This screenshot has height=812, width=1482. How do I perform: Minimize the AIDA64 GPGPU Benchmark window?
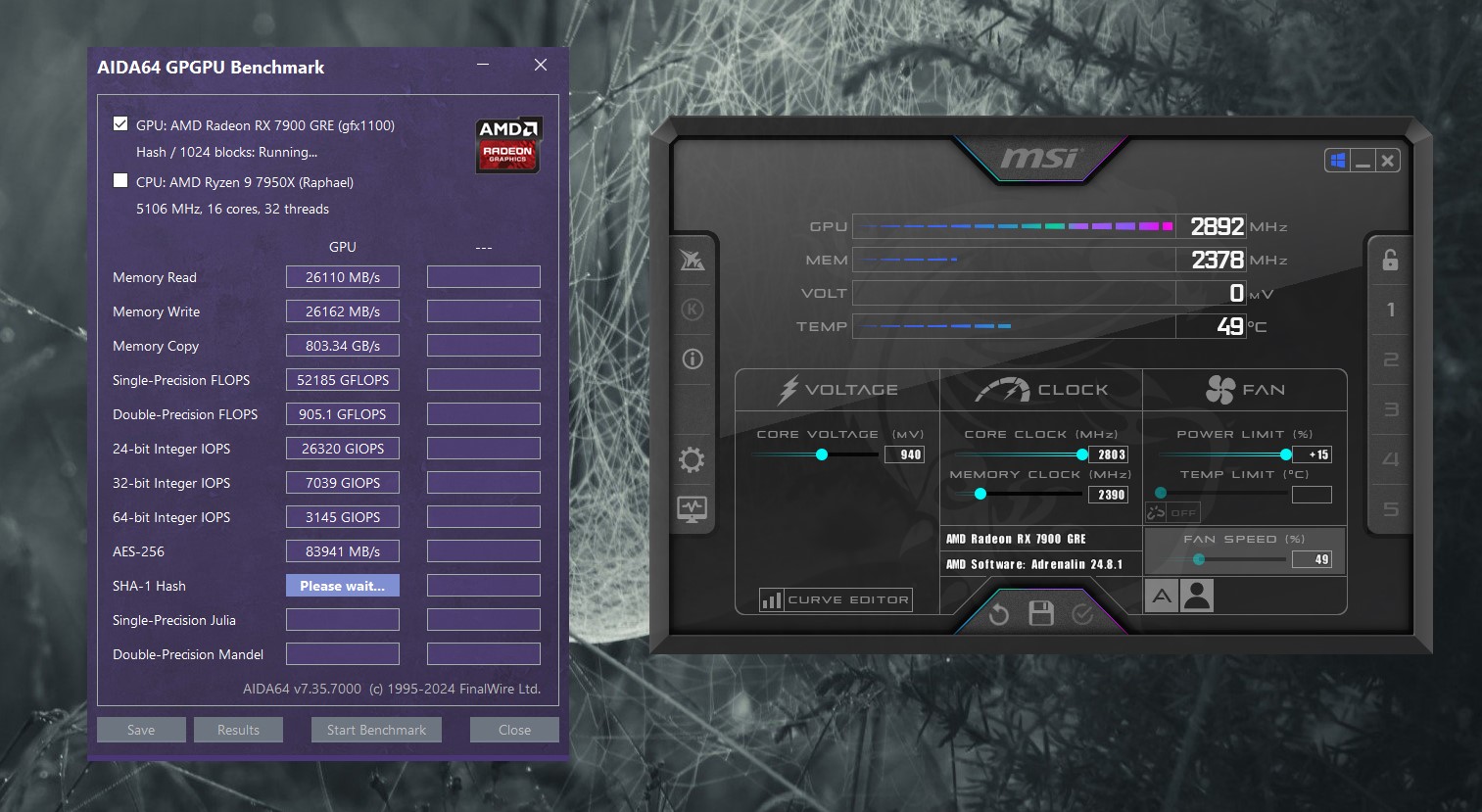point(483,65)
